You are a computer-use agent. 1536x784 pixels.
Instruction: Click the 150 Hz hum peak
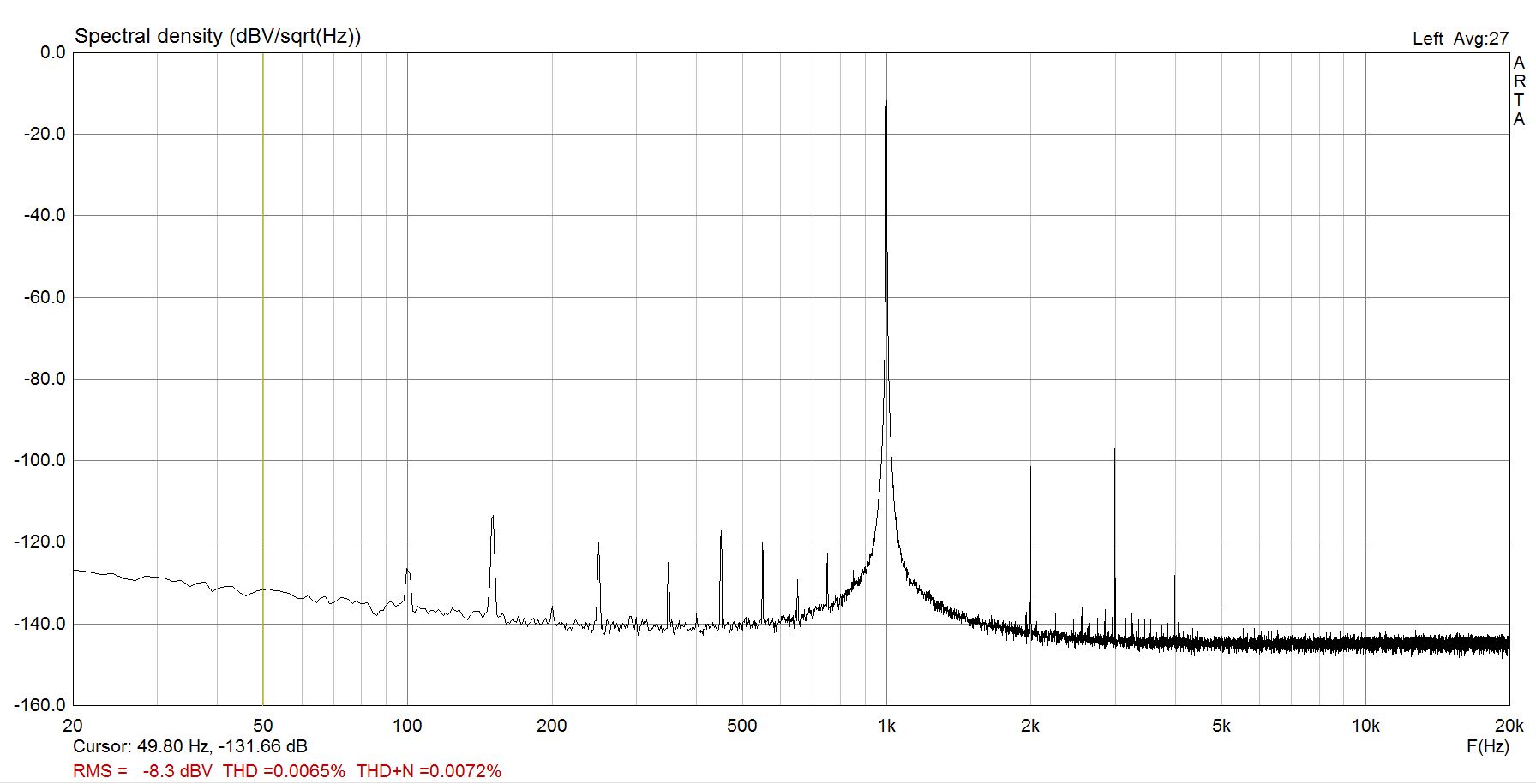pyautogui.click(x=493, y=518)
